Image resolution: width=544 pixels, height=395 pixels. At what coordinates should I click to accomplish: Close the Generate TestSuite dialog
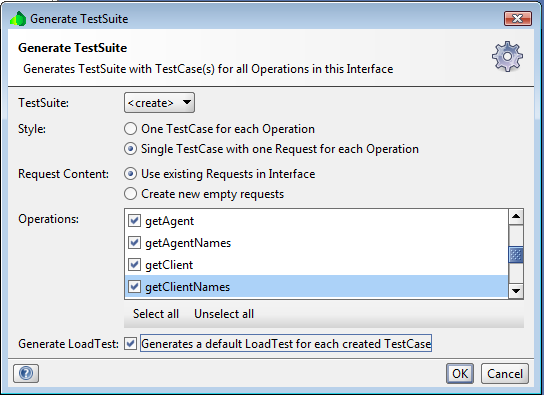[518, 18]
